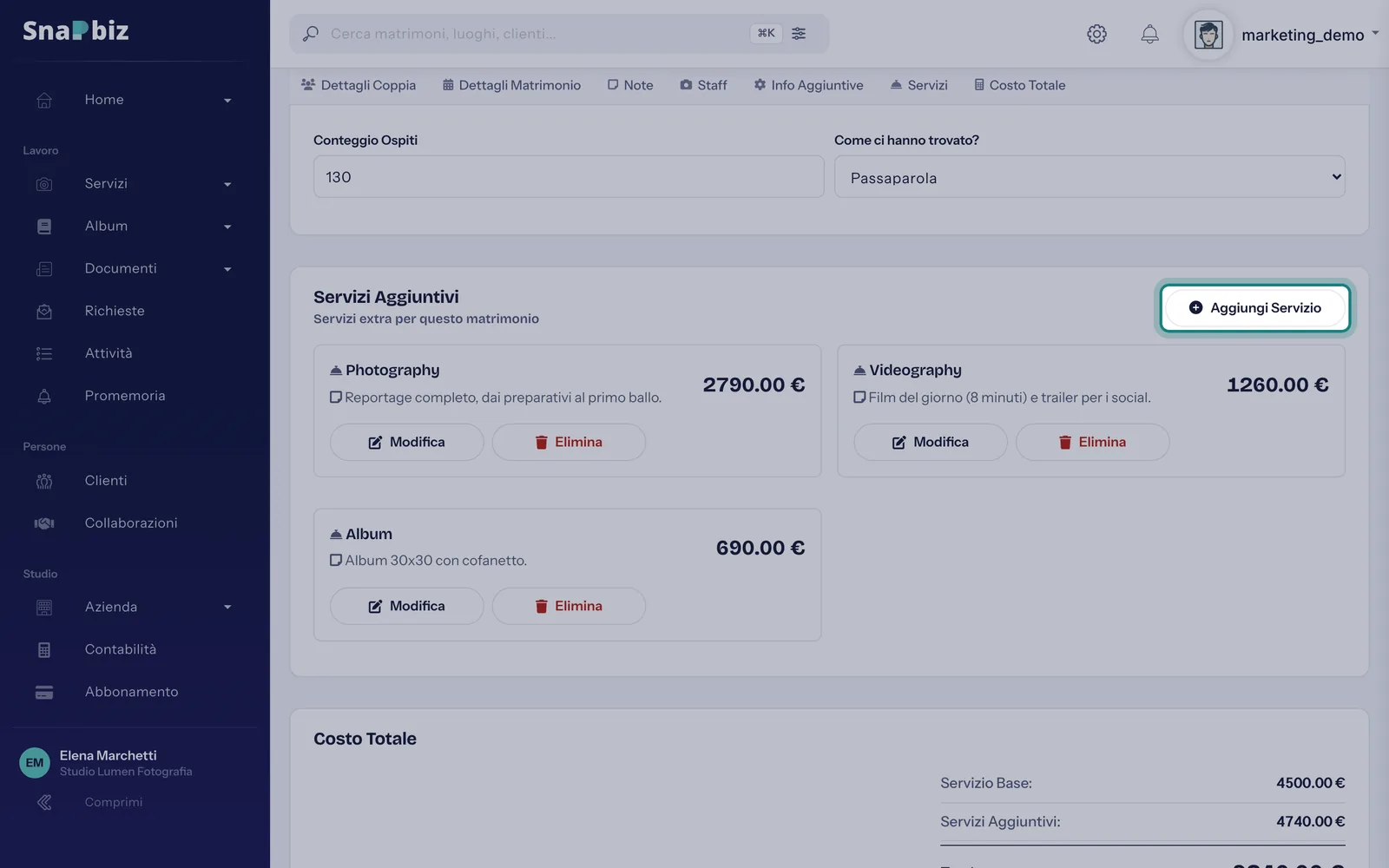Click the Contabilità calculator icon

(44, 649)
